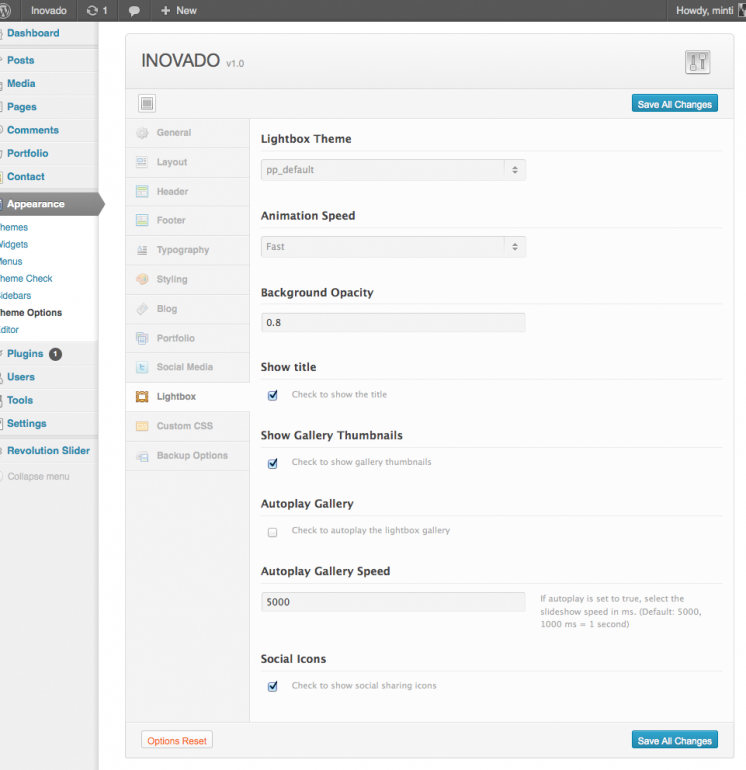Click Howdy, minti account menu

click(704, 10)
